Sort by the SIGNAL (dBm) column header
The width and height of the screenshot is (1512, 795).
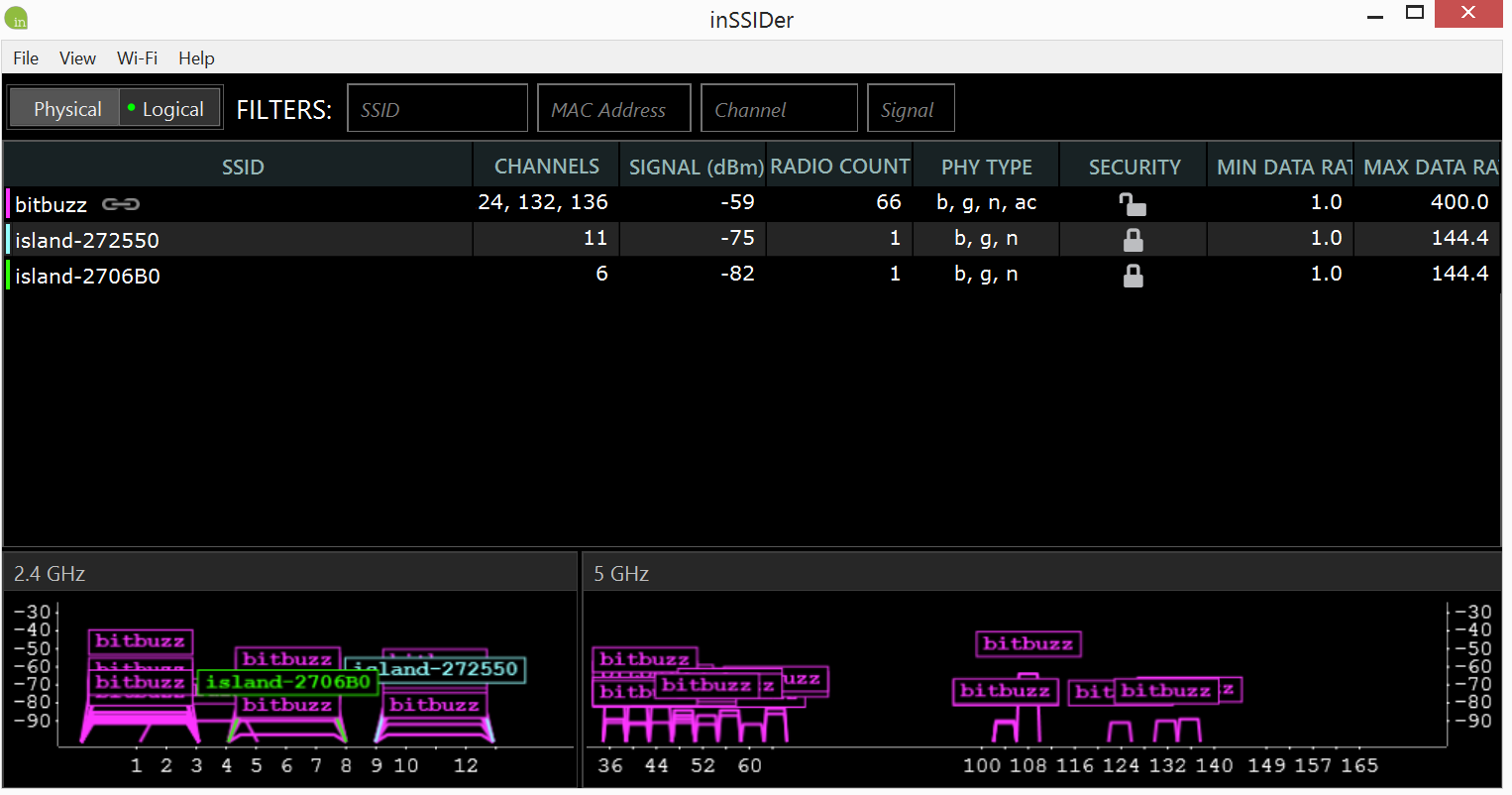tap(694, 167)
